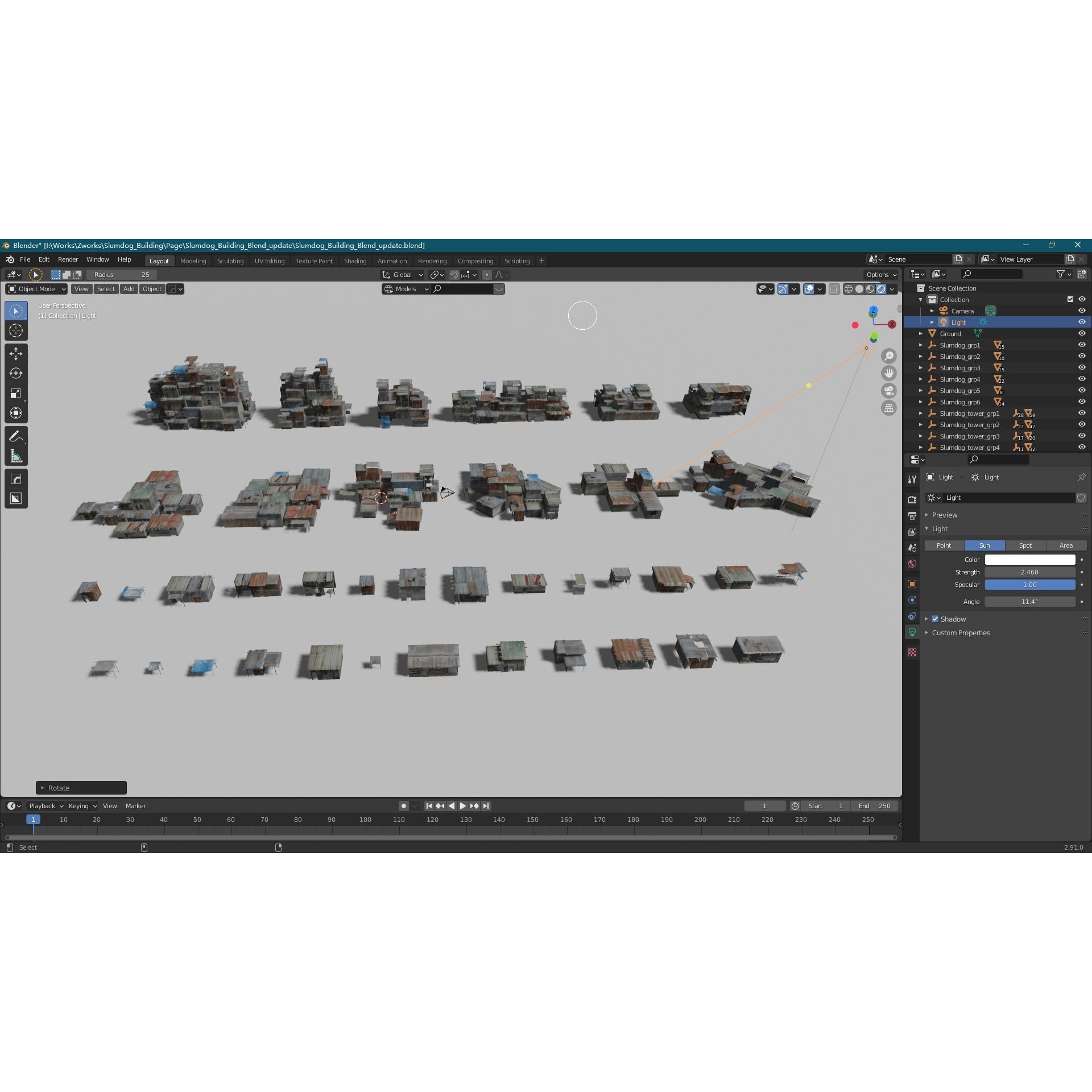Disable the Shadow checkbox for the light
This screenshot has height=1092, width=1092.
[x=934, y=619]
